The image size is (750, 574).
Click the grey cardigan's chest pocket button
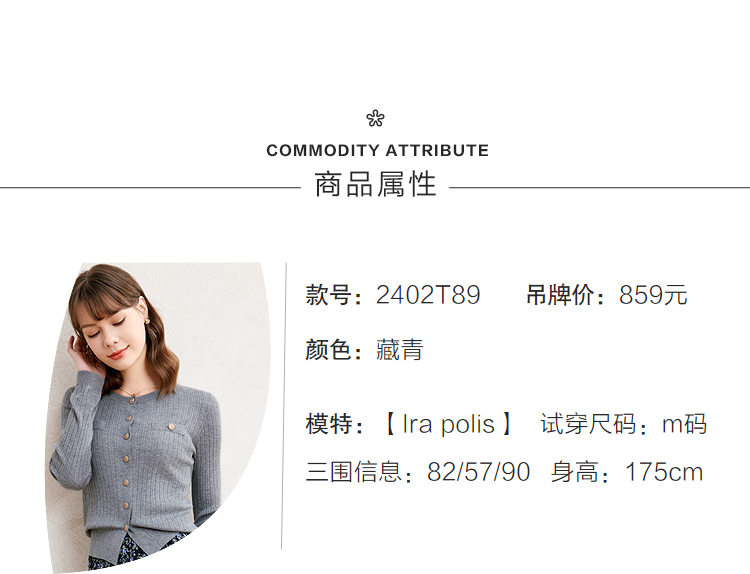[x=171, y=430]
